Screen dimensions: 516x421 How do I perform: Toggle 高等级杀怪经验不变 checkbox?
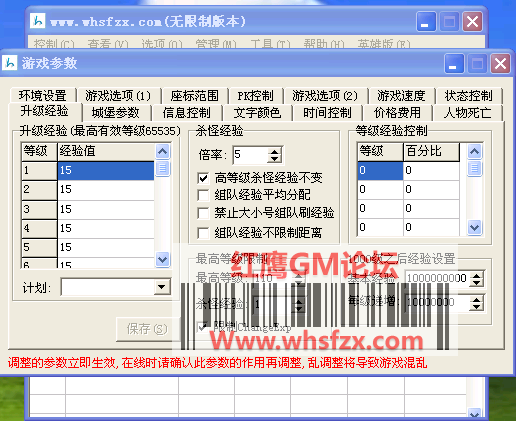pyautogui.click(x=203, y=178)
